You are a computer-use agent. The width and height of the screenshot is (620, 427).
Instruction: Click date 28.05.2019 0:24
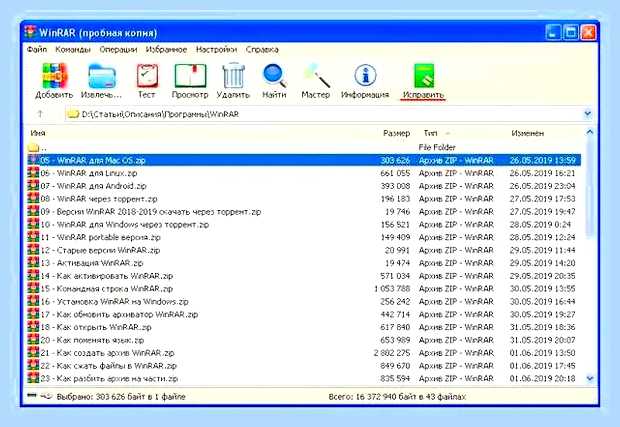(x=540, y=224)
